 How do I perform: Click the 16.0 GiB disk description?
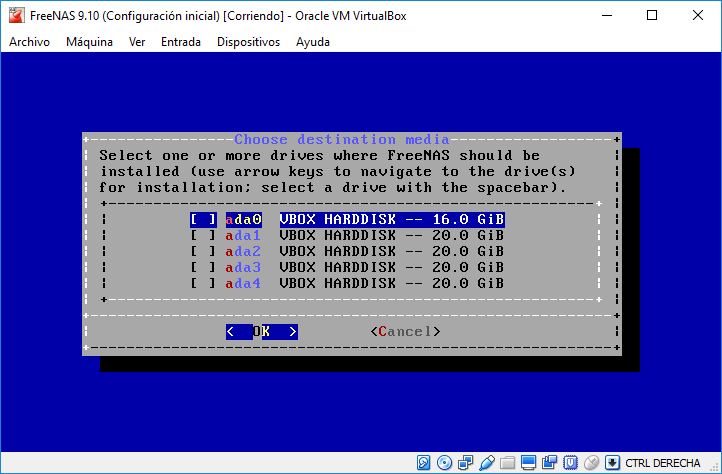[392, 219]
